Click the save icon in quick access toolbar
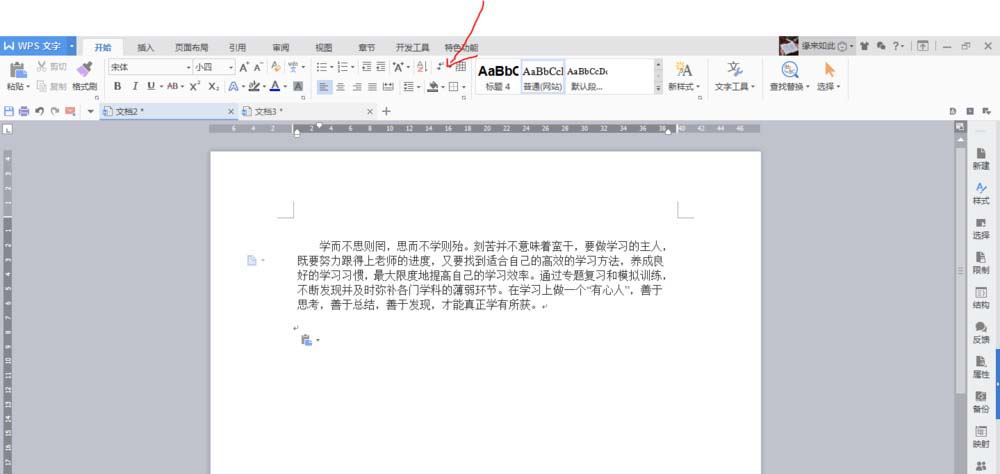1000x474 pixels. click(9, 112)
